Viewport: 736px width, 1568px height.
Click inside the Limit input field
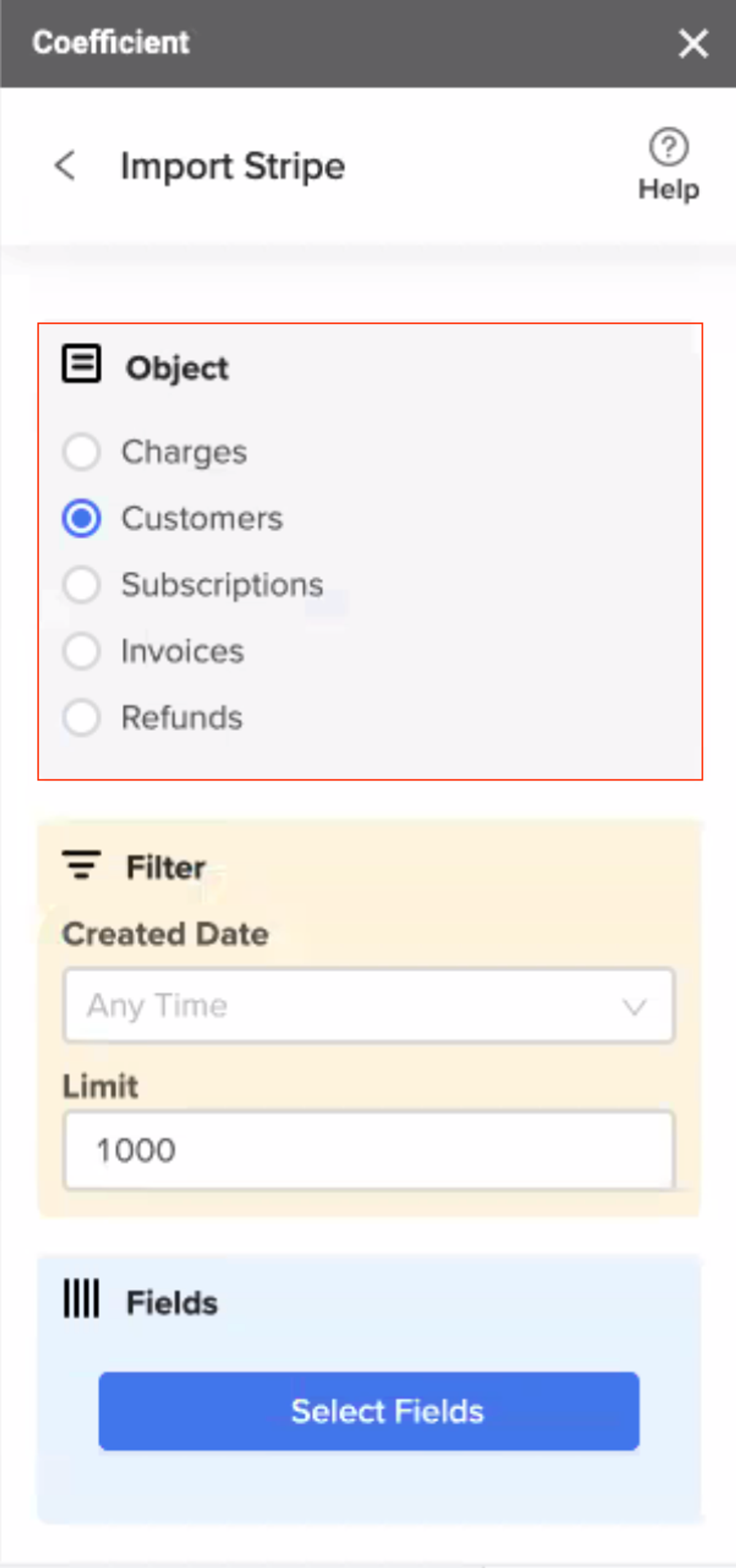point(368,1149)
